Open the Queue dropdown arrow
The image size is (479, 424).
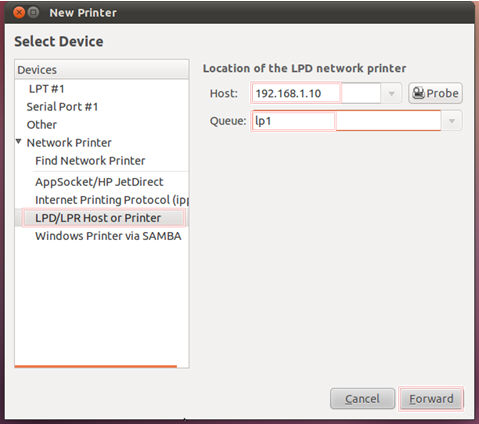[452, 121]
